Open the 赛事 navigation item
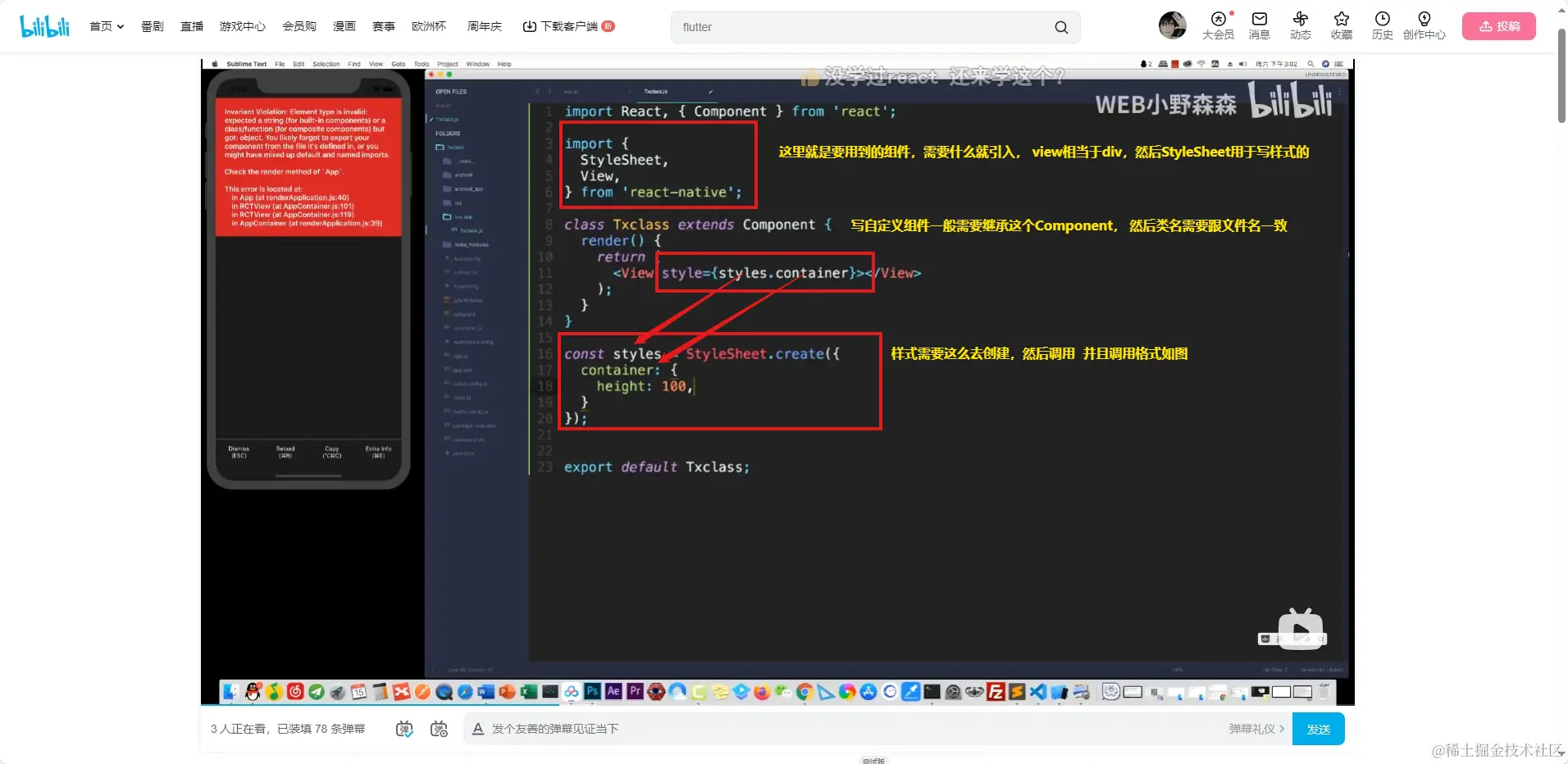 (x=384, y=26)
